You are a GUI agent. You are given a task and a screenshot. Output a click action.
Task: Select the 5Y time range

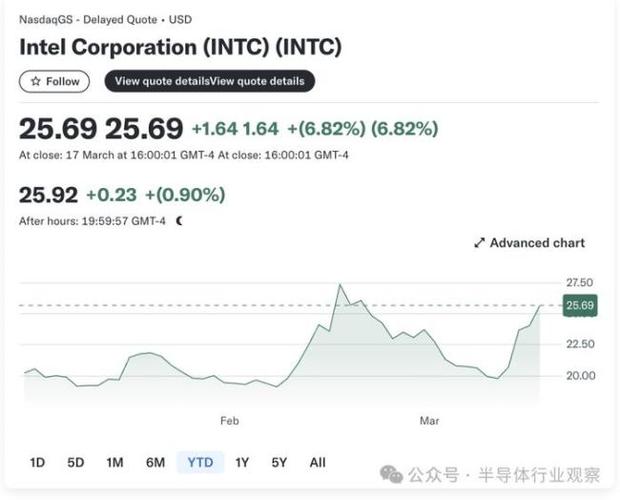coord(279,462)
